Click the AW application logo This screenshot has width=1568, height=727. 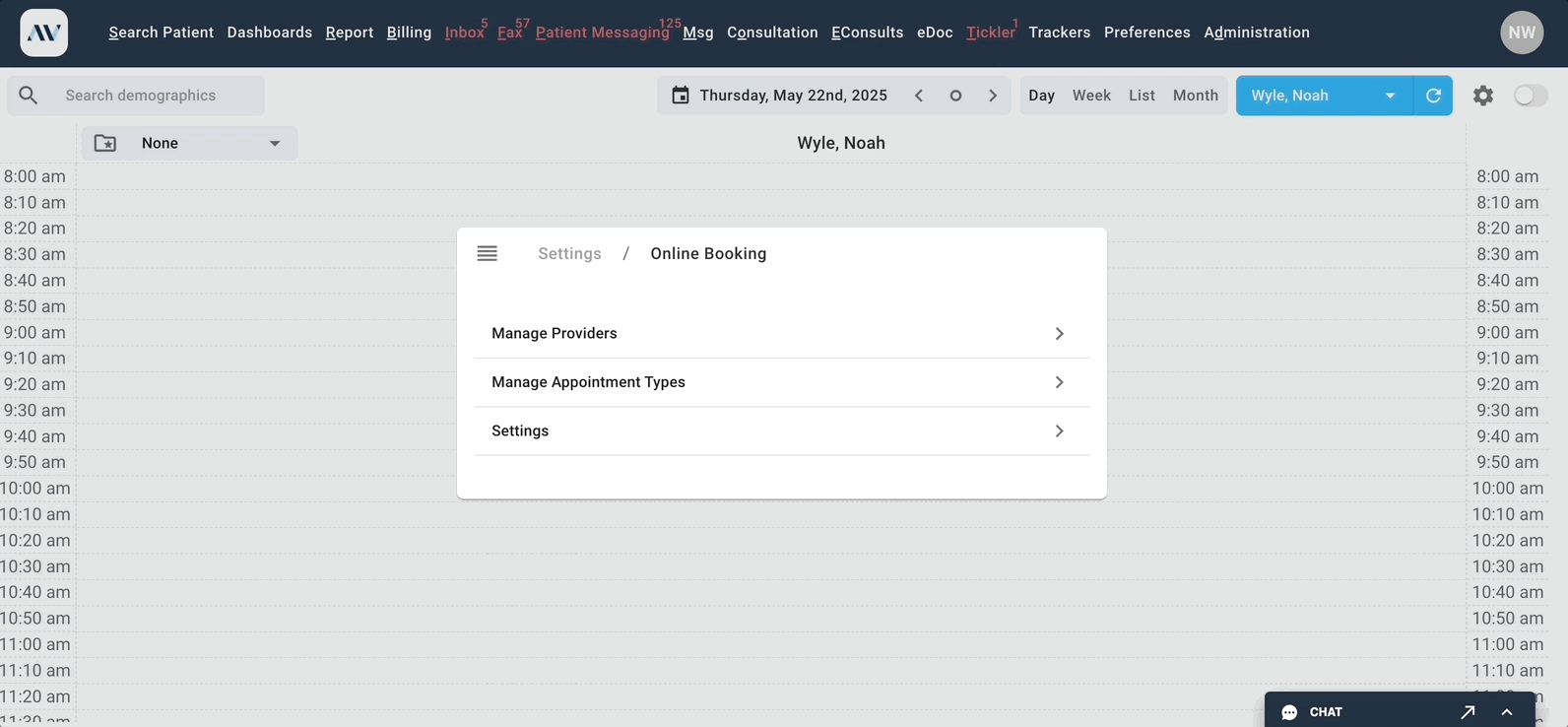point(44,33)
